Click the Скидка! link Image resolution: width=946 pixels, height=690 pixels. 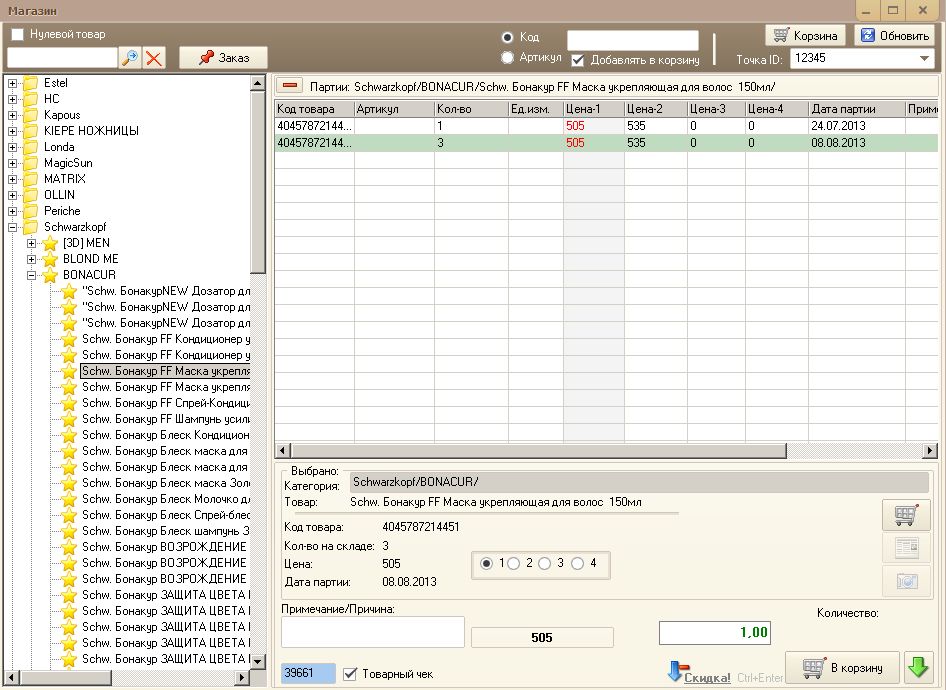(x=706, y=677)
